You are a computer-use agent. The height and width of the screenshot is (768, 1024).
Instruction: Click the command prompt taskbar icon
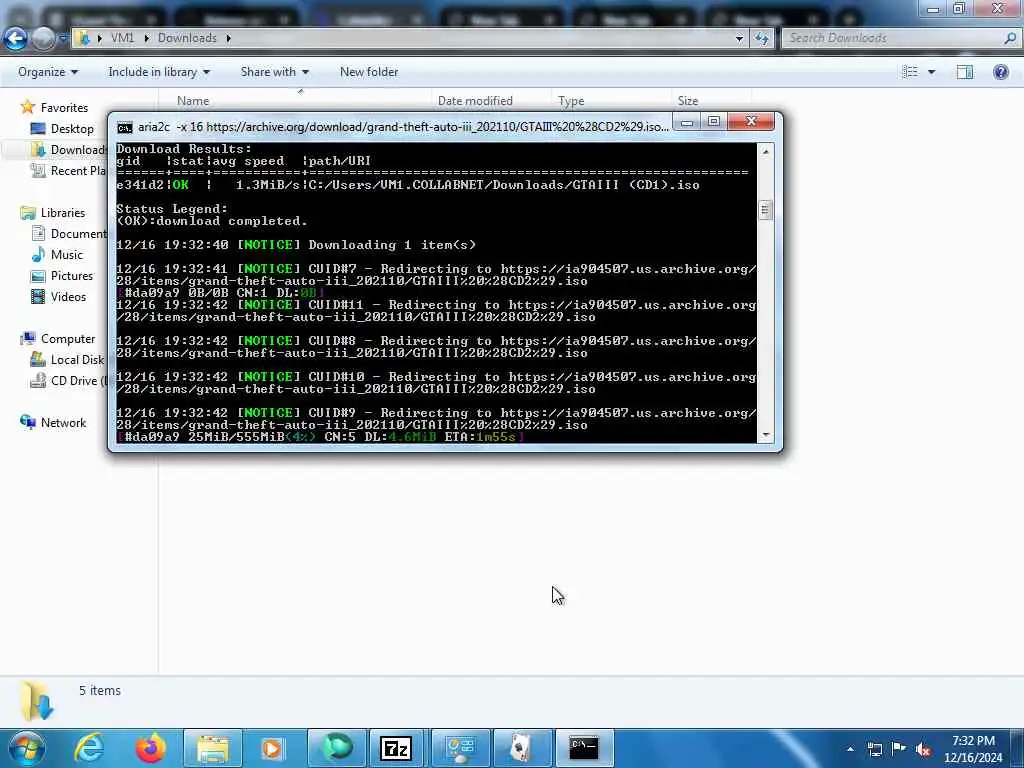[x=584, y=748]
